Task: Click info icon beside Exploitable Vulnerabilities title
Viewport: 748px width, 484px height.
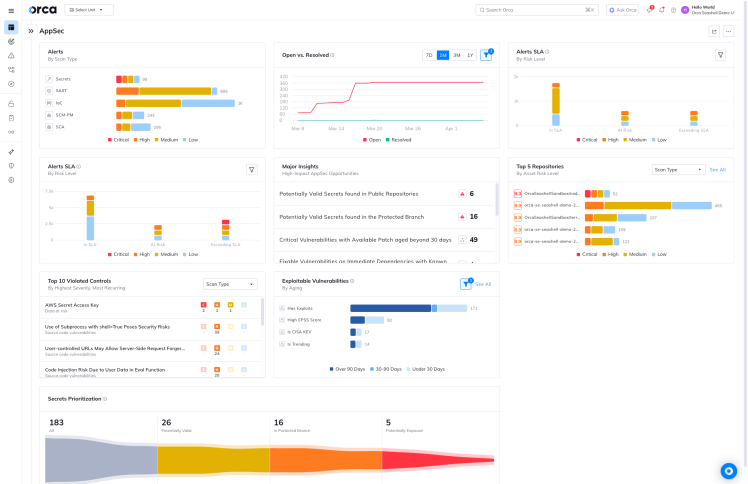Action: 352,281
